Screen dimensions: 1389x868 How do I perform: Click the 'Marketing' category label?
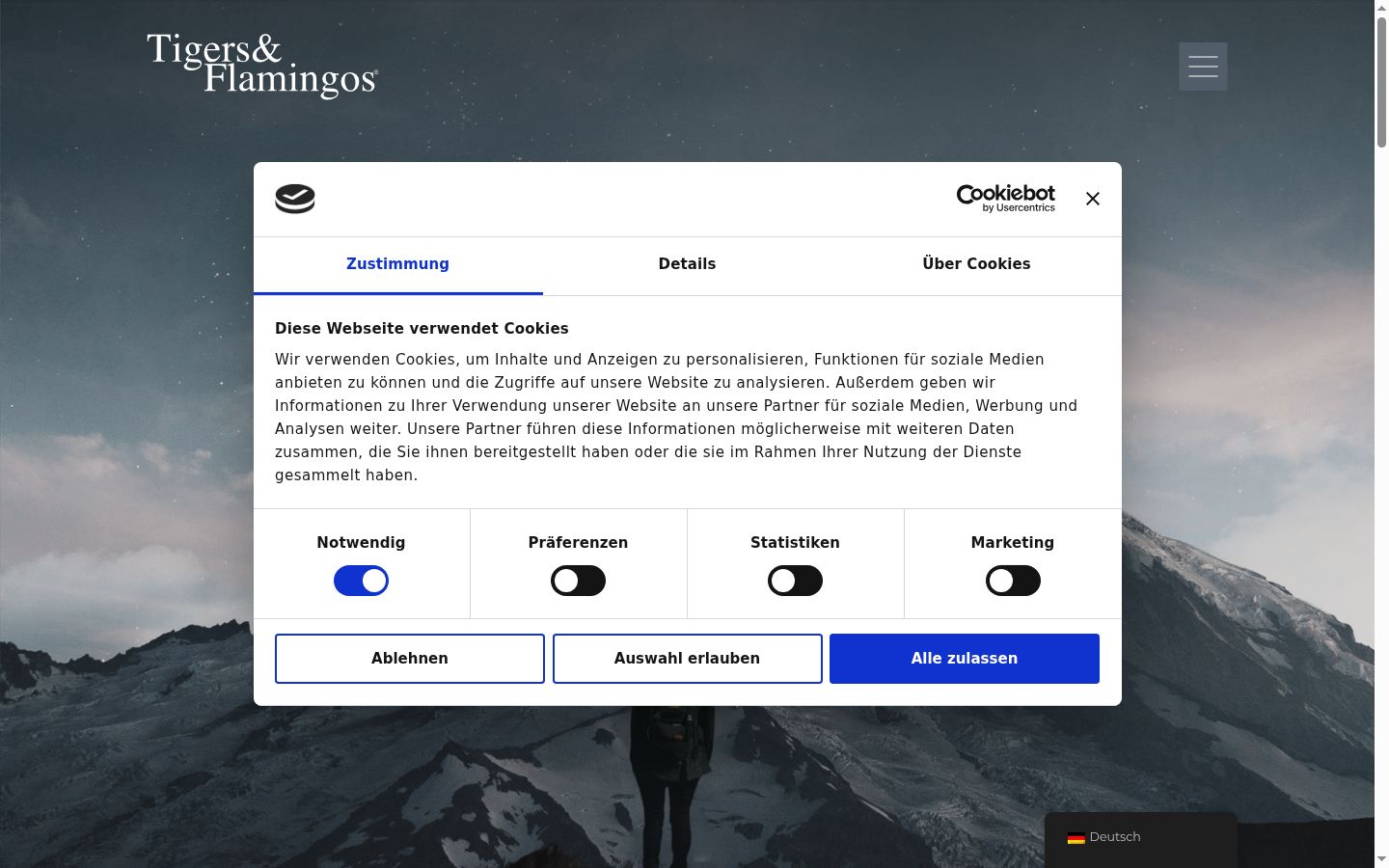[1013, 543]
